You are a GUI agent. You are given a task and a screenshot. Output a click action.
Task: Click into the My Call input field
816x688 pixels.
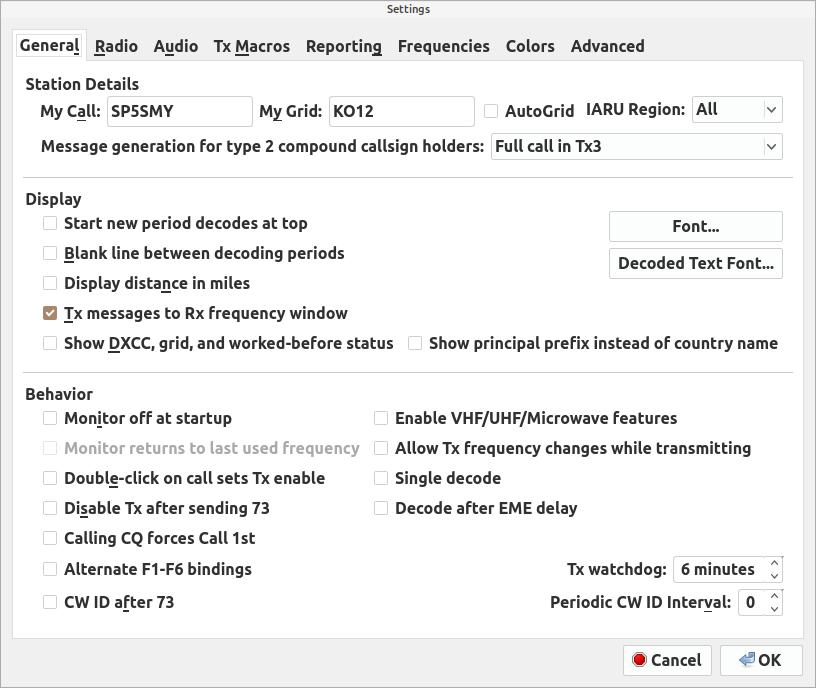pos(180,111)
